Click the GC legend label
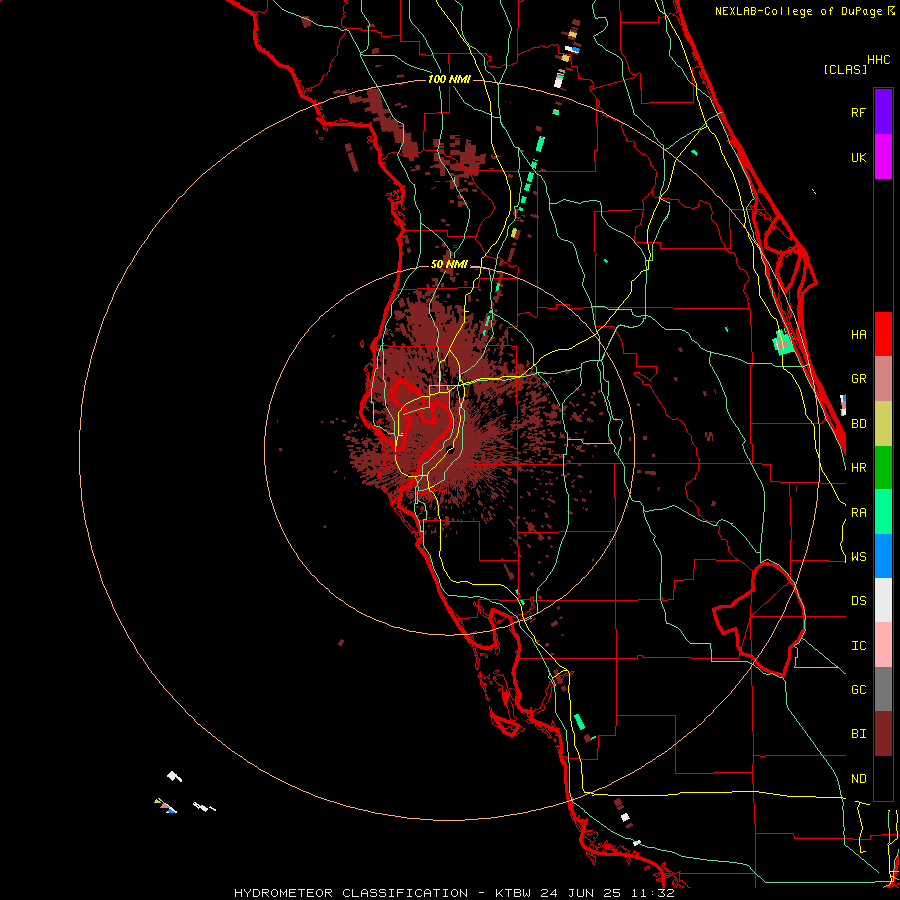Image resolution: width=900 pixels, height=900 pixels. pos(858,690)
